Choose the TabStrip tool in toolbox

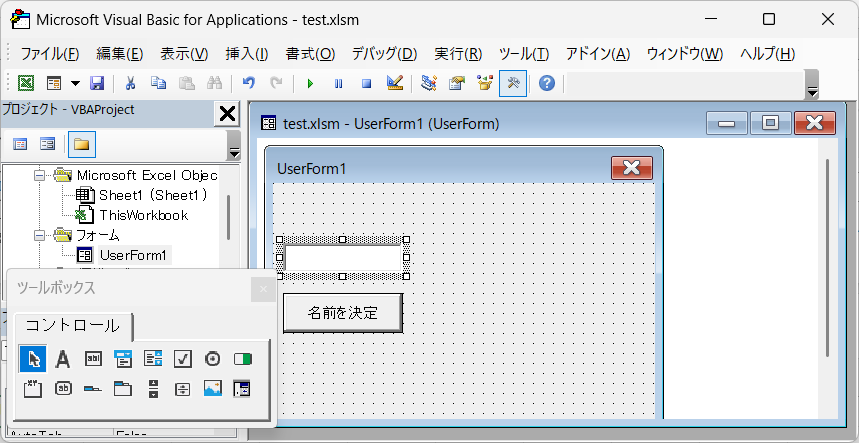pos(93,389)
